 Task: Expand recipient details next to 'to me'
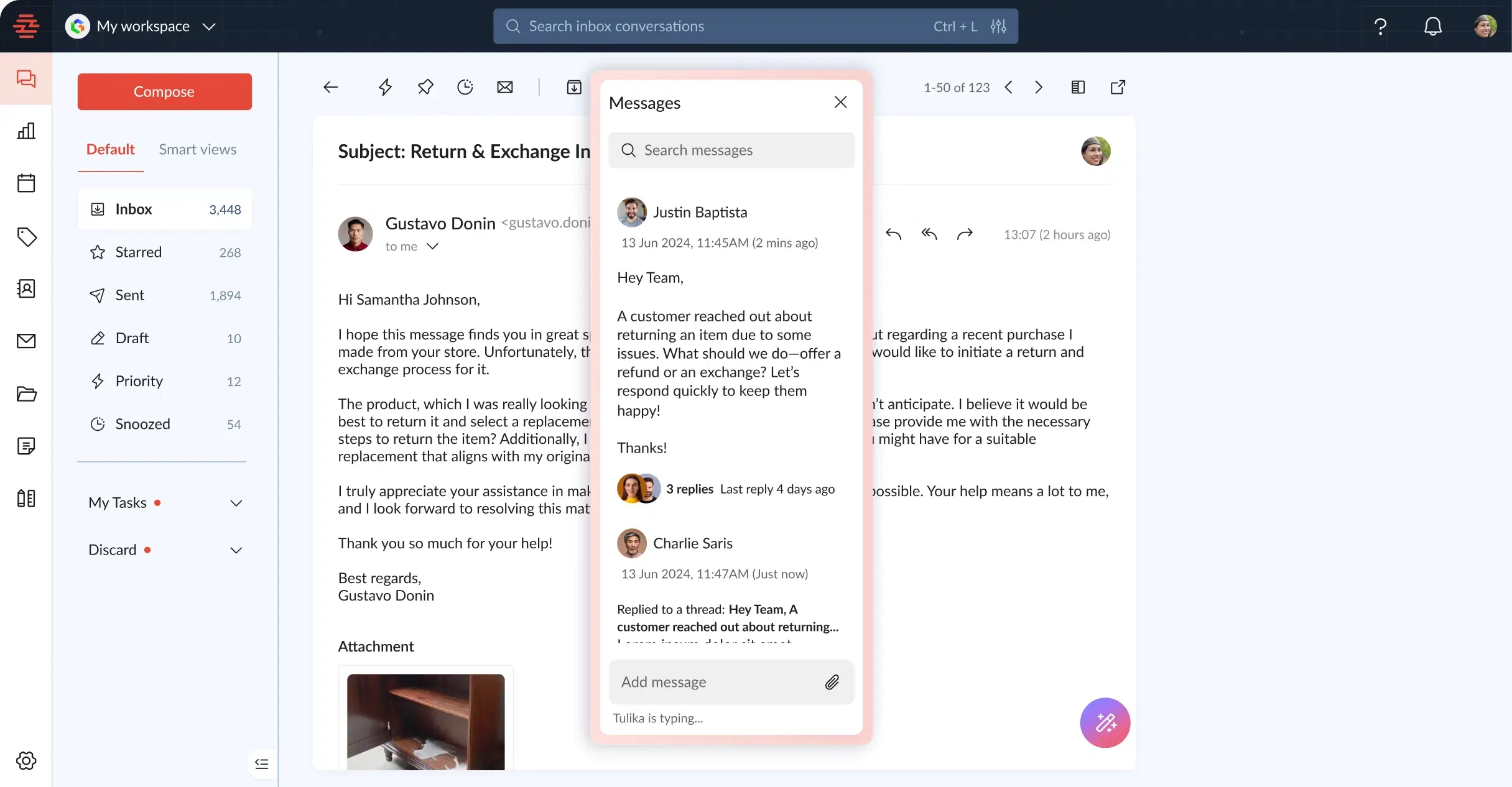point(433,246)
